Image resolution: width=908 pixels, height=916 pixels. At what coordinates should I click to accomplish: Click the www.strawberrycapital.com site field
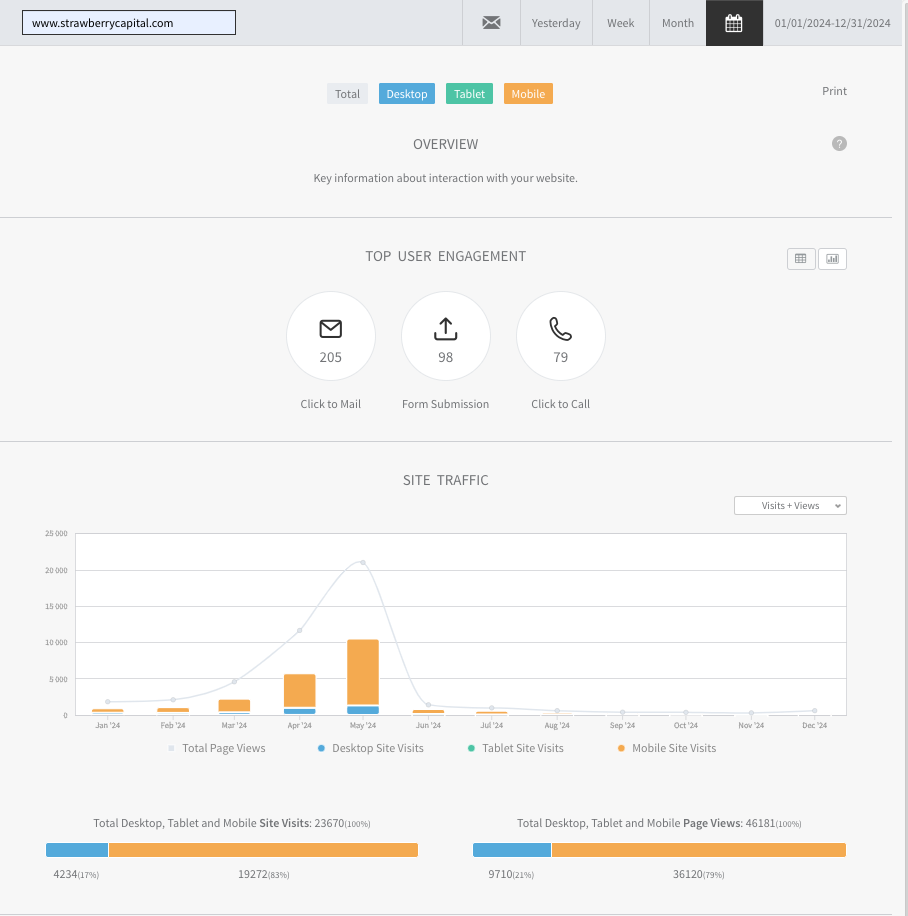point(129,23)
